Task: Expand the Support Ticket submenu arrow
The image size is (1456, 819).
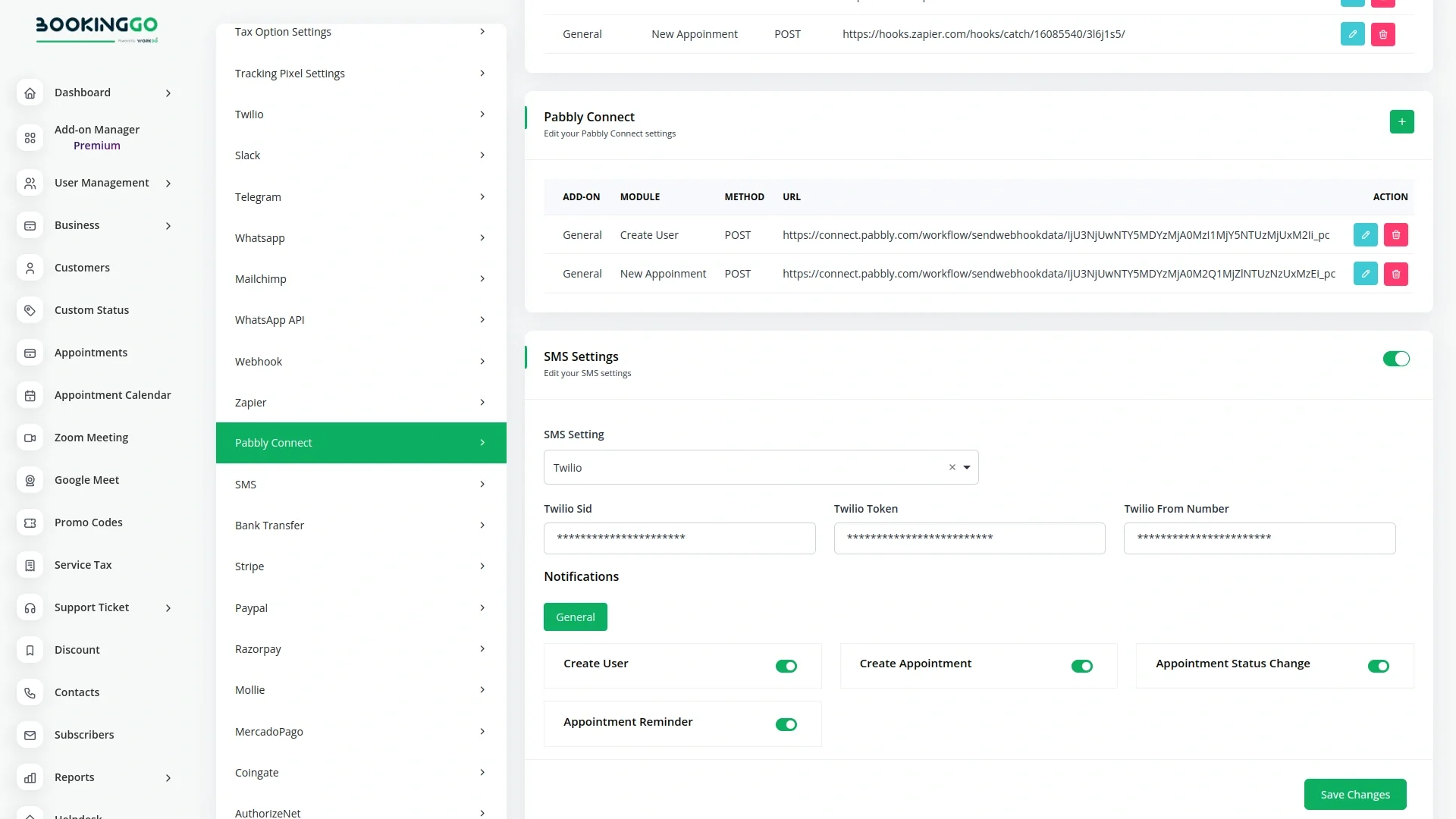Action: 168,607
